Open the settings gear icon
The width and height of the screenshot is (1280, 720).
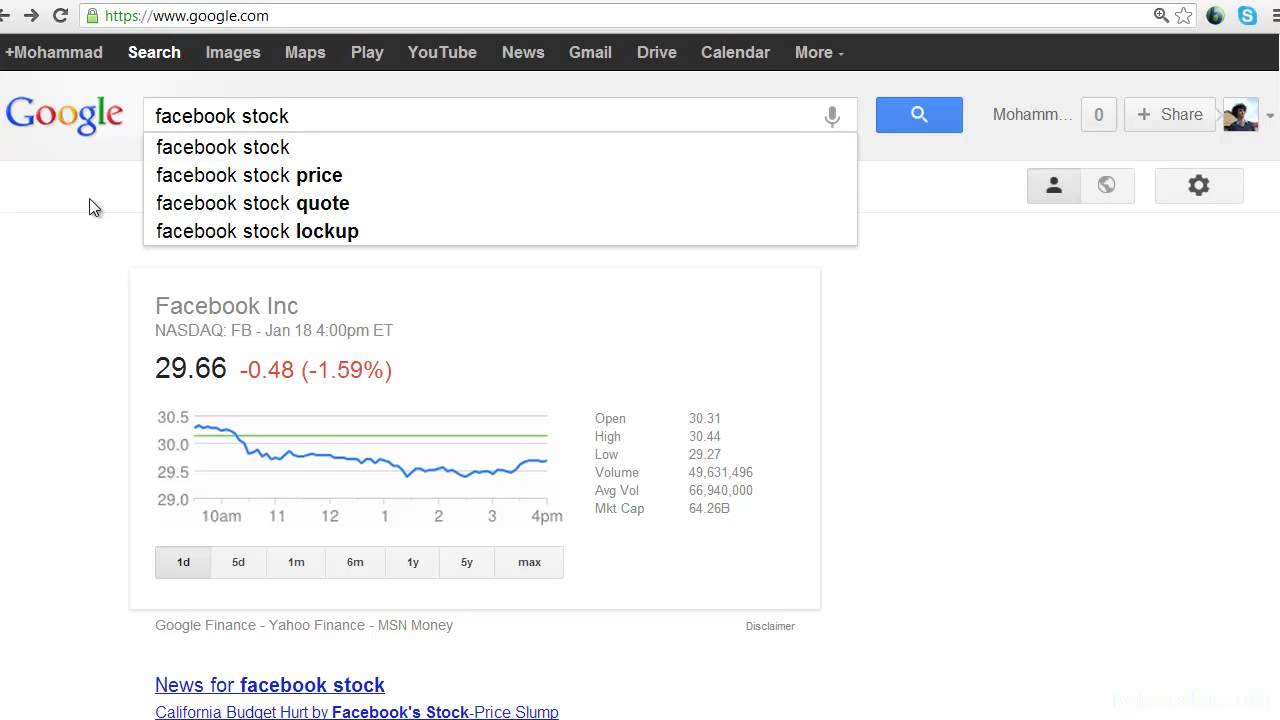click(1199, 186)
